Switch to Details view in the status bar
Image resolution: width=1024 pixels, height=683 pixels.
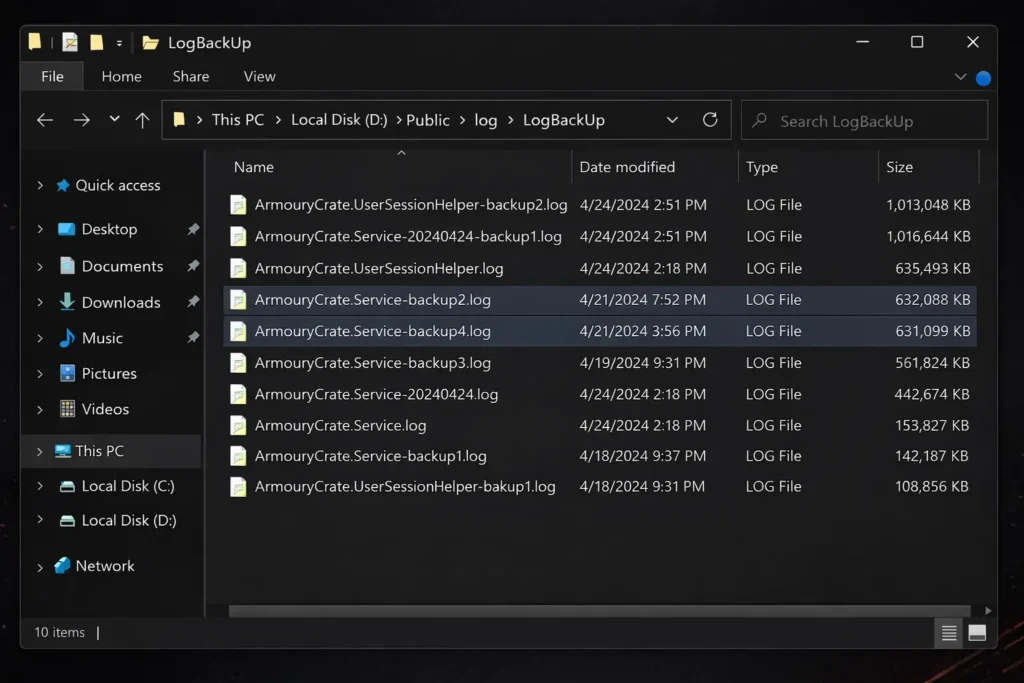(947, 632)
